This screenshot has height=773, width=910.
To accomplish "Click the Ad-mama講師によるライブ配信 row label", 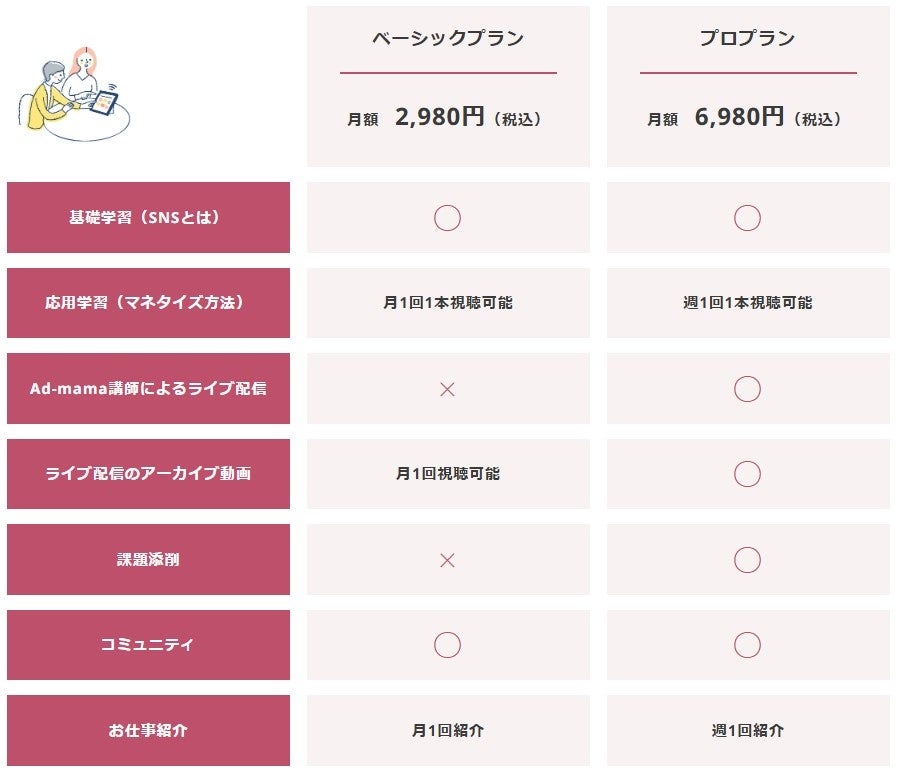I will (148, 389).
